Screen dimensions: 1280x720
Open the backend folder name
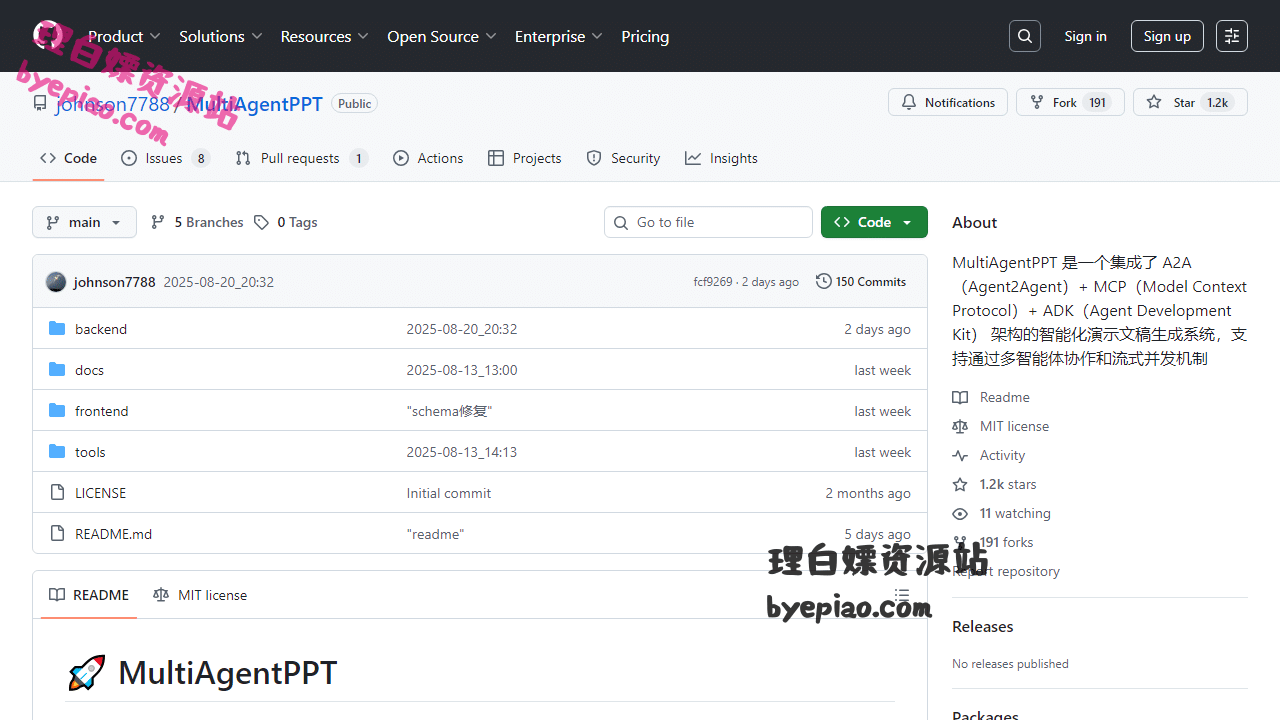tap(101, 329)
